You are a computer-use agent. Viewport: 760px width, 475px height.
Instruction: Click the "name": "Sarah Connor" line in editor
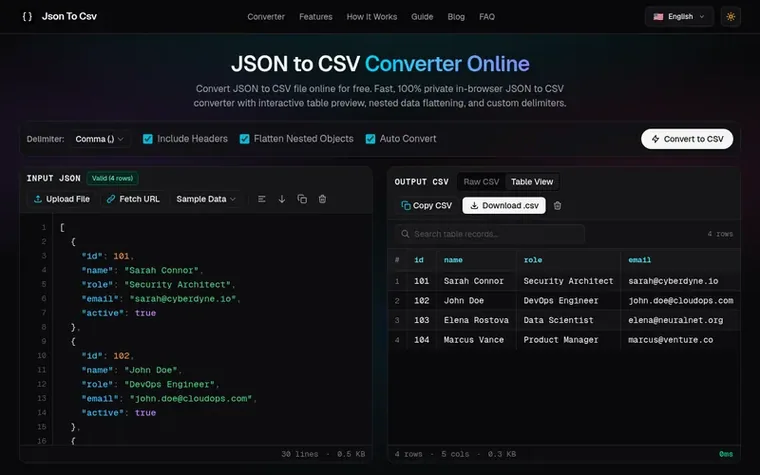click(142, 270)
